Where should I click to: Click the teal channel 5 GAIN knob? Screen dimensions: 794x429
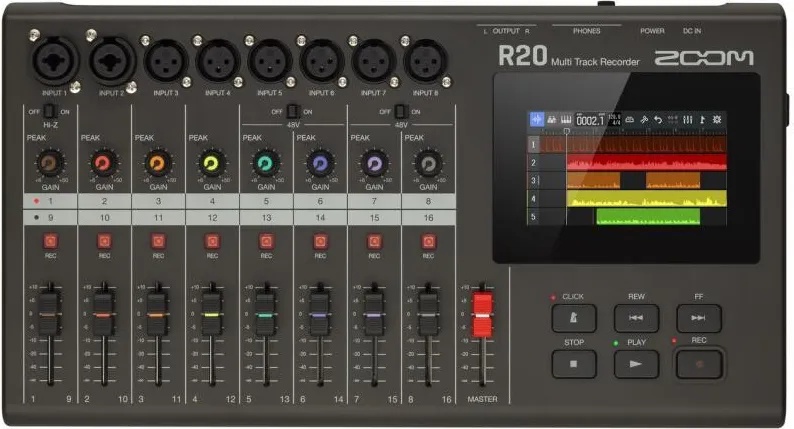point(266,163)
